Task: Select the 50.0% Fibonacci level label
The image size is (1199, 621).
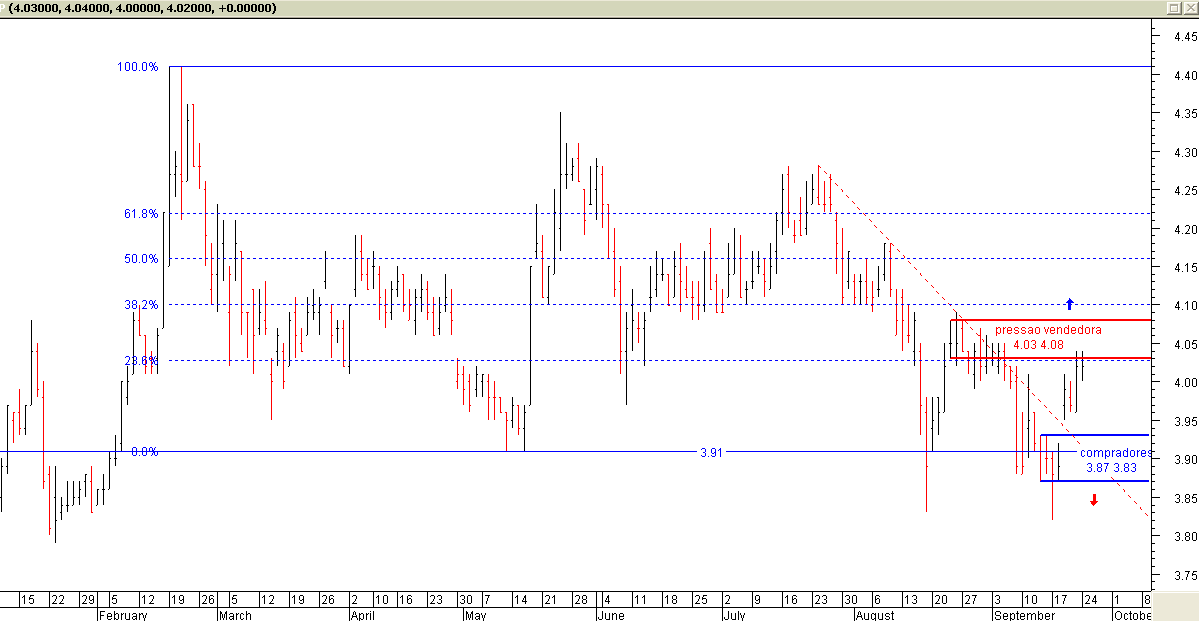Action: tap(141, 258)
